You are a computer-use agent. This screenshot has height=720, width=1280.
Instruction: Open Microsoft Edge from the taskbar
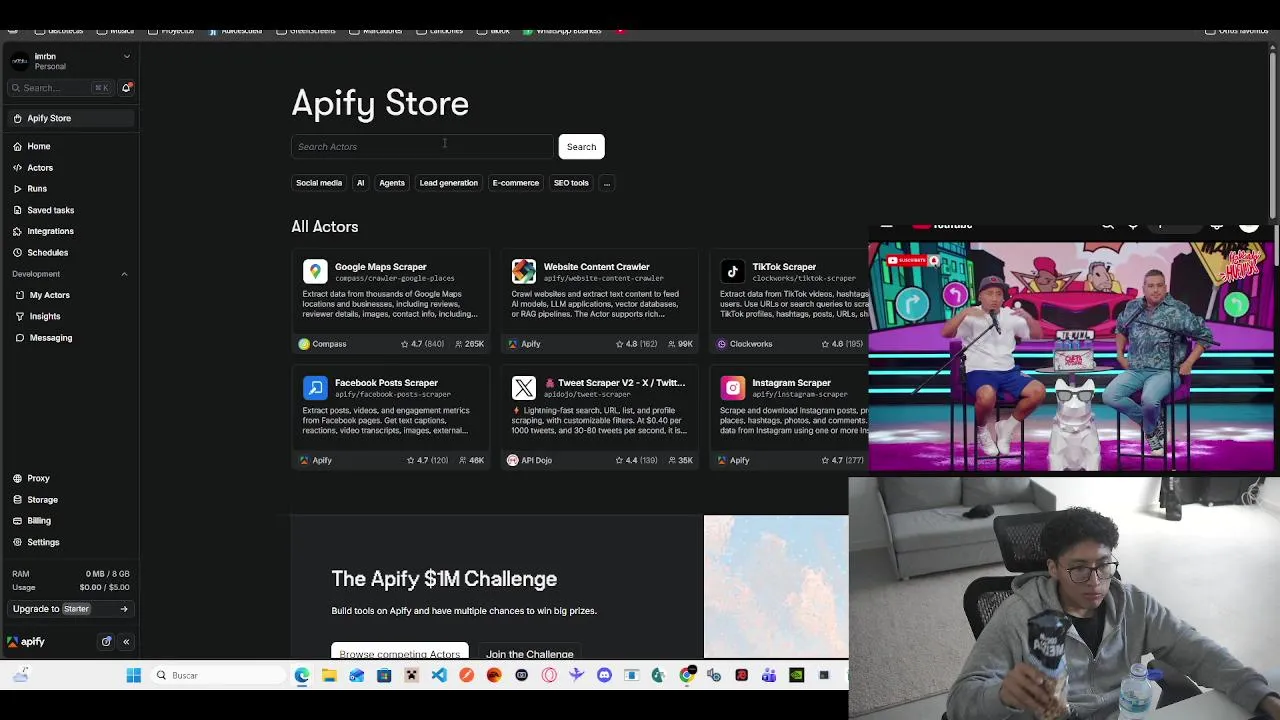click(302, 676)
